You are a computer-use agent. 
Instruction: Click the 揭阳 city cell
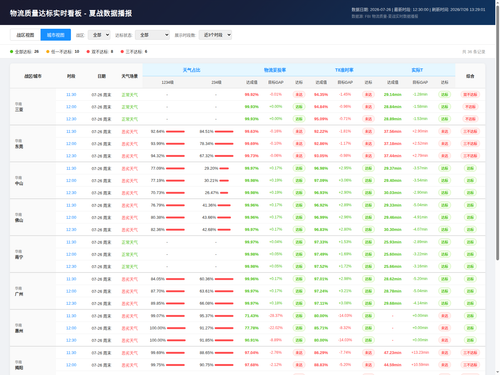(x=33, y=361)
